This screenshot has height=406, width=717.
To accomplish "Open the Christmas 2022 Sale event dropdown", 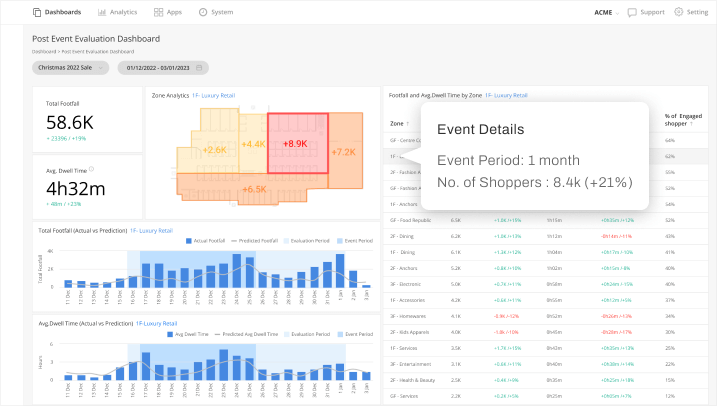I will pyautogui.click(x=70, y=68).
